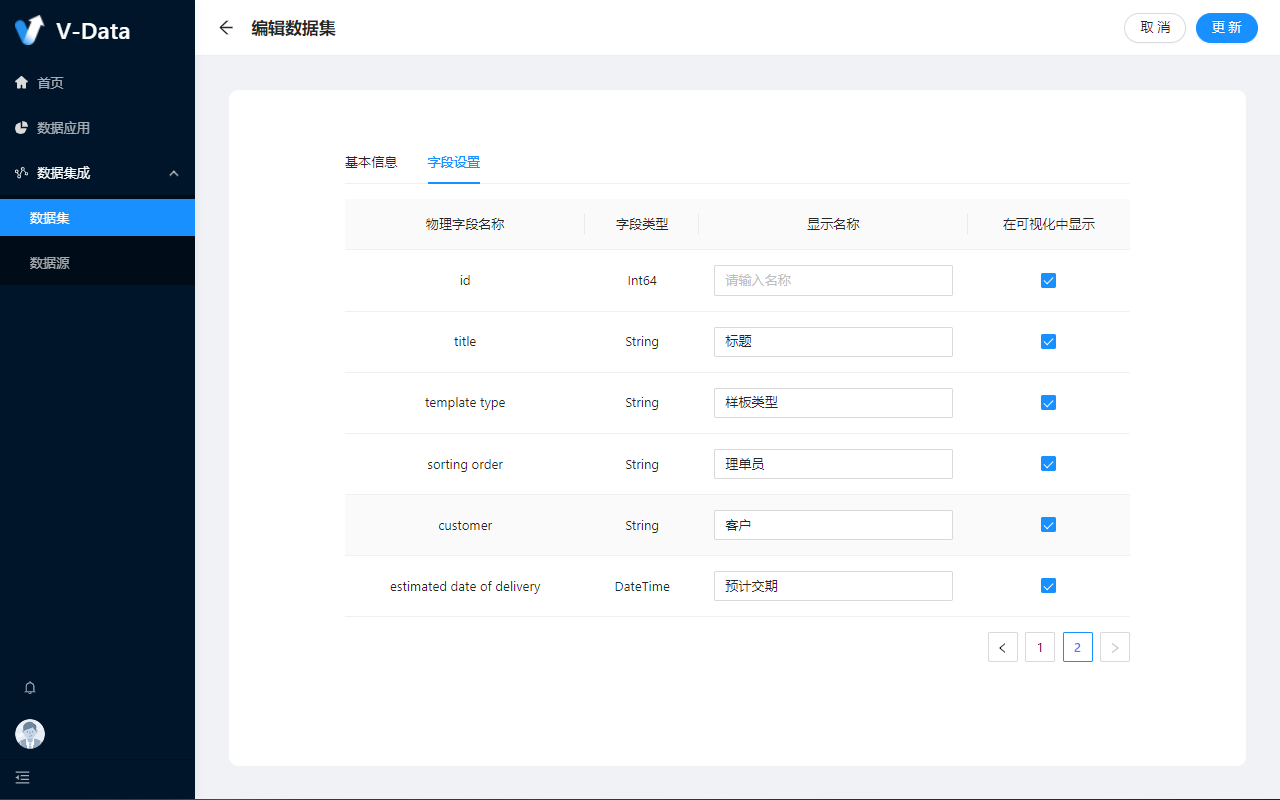Go back using the arrow beside 编辑数据集
The height and width of the screenshot is (800, 1280).
pos(226,28)
